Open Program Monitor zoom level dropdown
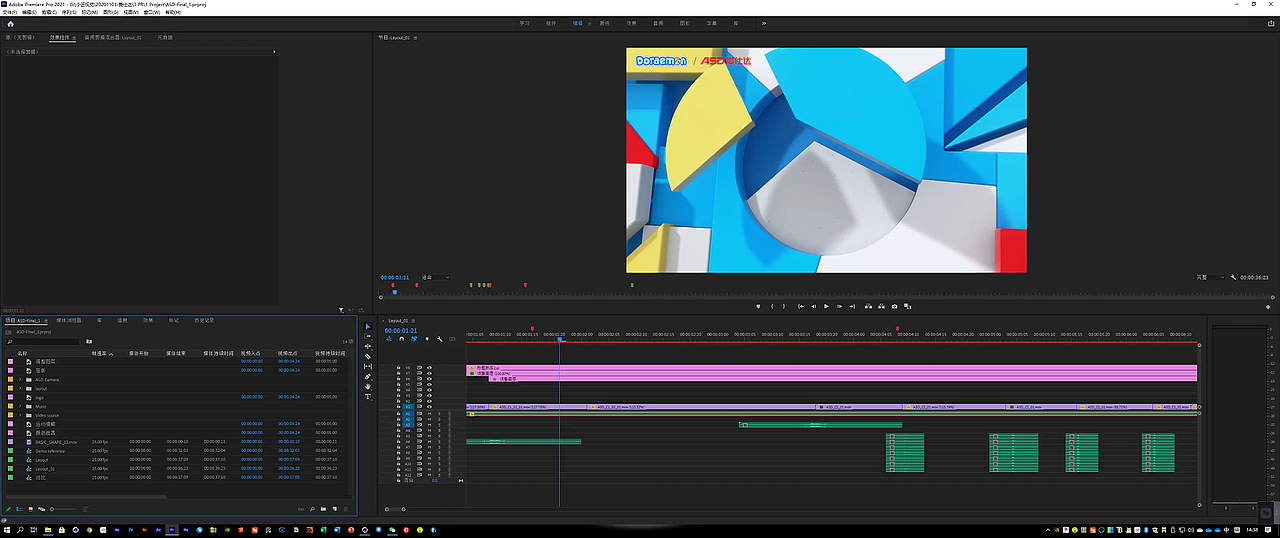The height and width of the screenshot is (538, 1280). (x=436, y=277)
